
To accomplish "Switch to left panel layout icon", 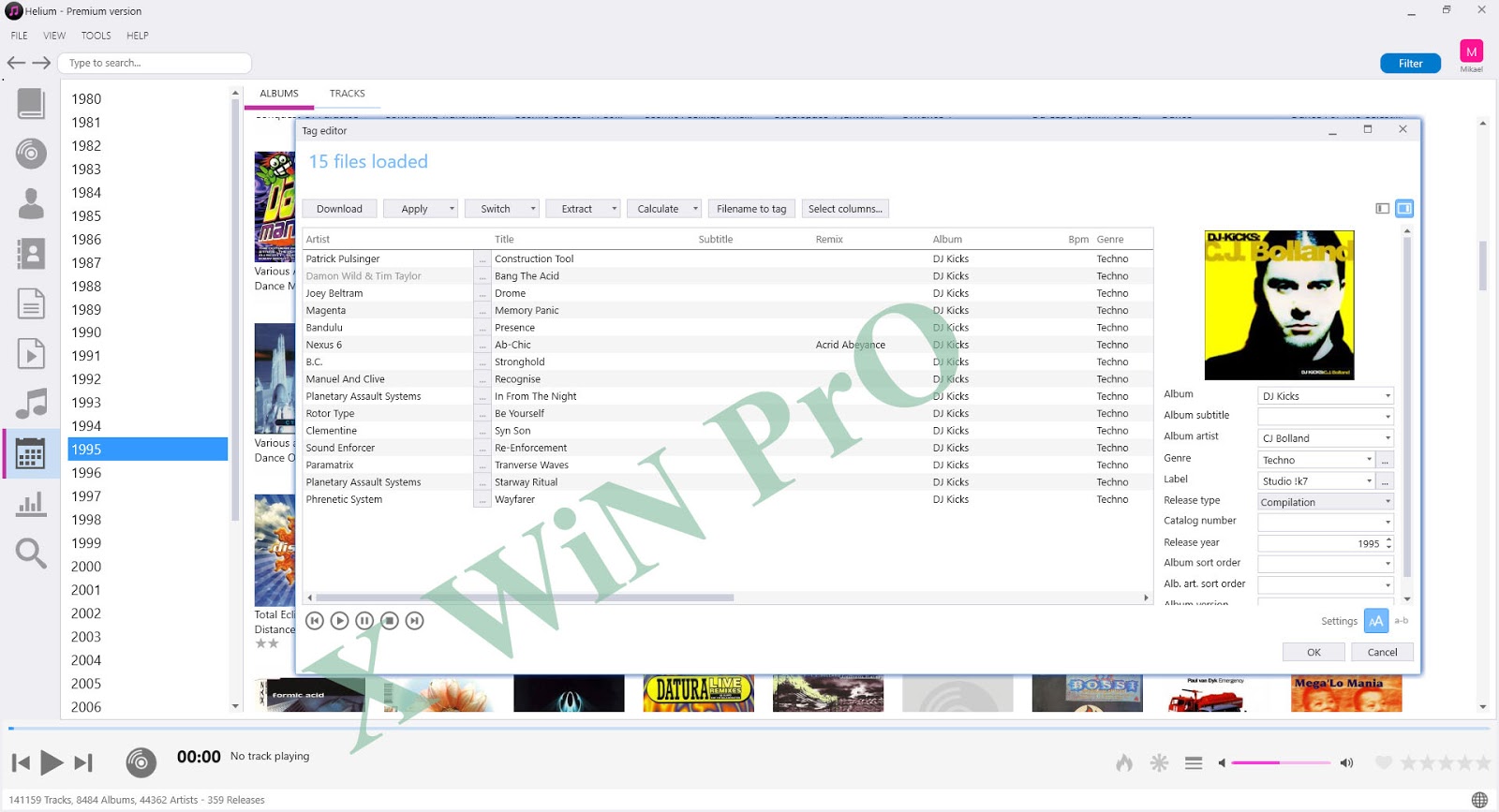I will coord(1382,208).
